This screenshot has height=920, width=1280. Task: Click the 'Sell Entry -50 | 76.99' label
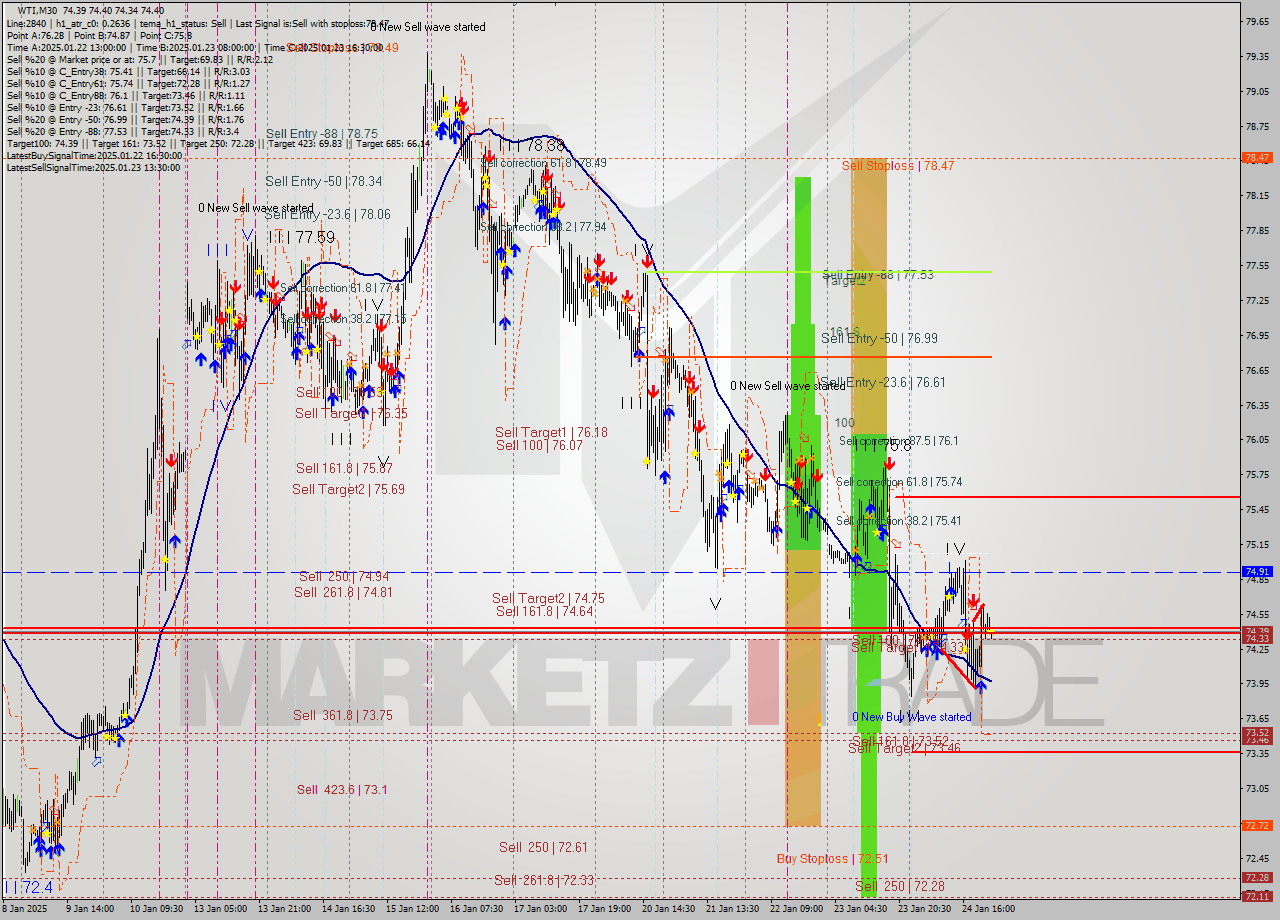pos(879,338)
